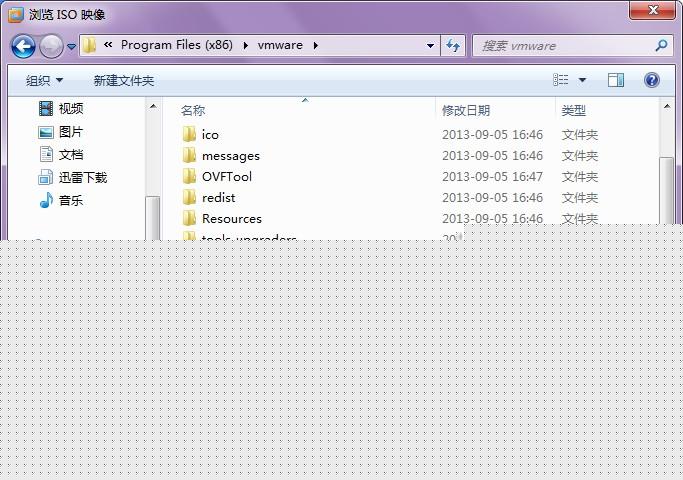Select 迅雷下载 in the navigation pane
683x480 pixels.
coord(83,178)
